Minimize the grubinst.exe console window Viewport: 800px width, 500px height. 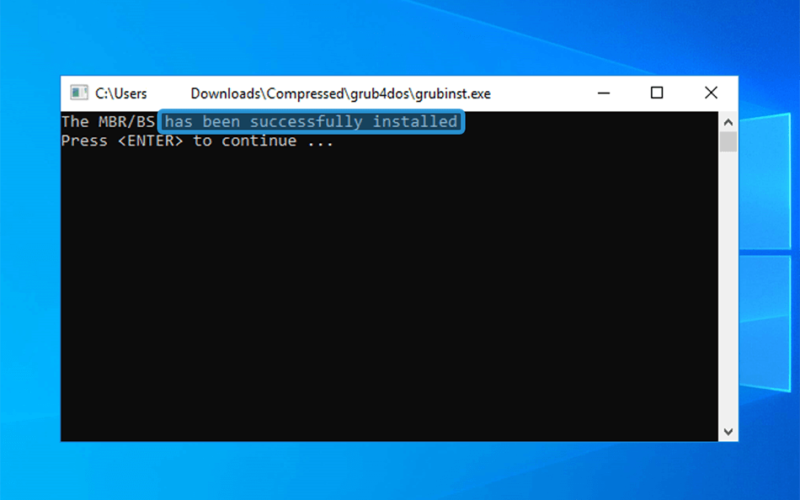(604, 93)
